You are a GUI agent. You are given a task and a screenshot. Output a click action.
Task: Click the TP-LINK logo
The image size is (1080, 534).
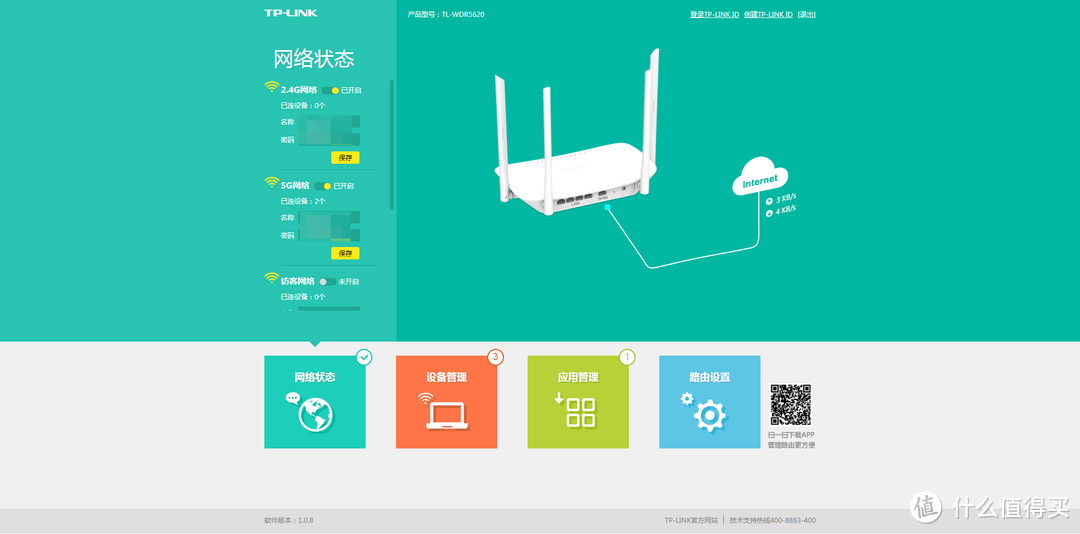[x=290, y=13]
